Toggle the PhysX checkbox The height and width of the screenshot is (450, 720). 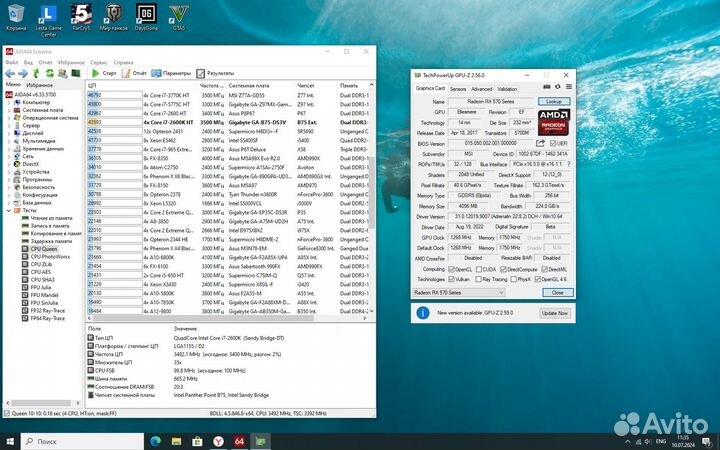point(513,279)
